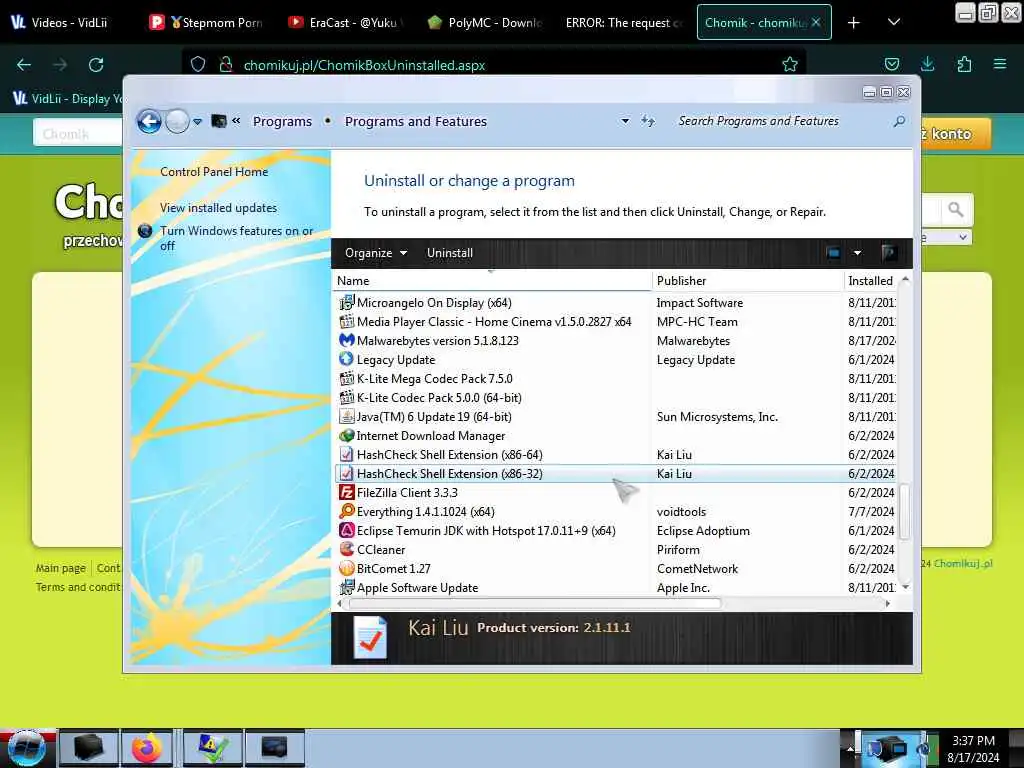This screenshot has height=768, width=1024.
Task: Click Uninstall in the toolbar
Action: [450, 253]
